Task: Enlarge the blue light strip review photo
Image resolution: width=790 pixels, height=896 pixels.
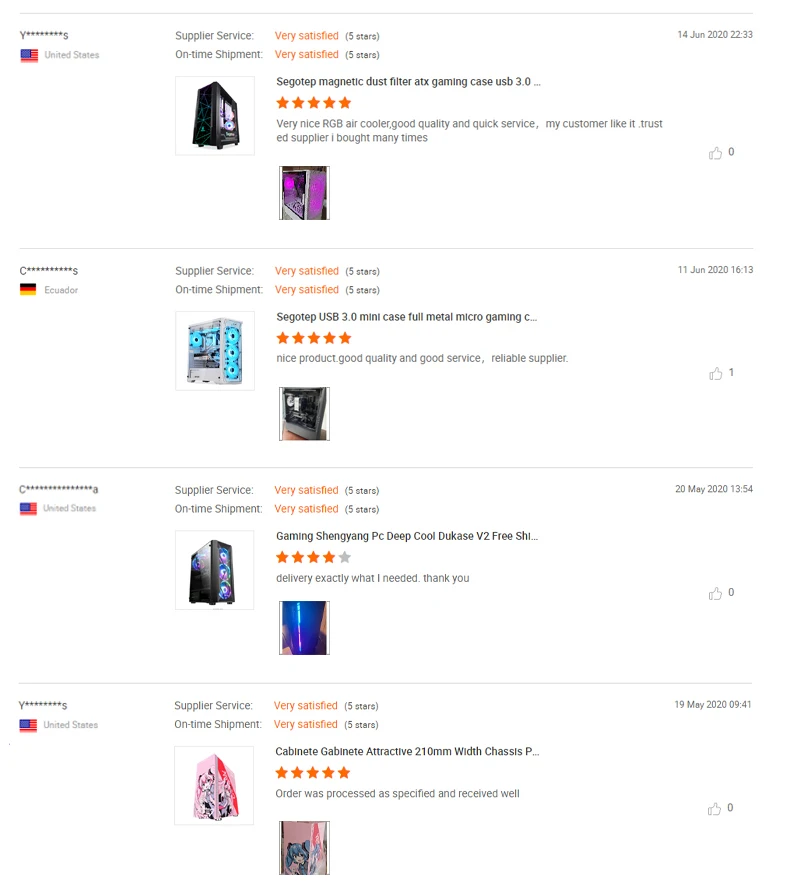Action: (304, 627)
